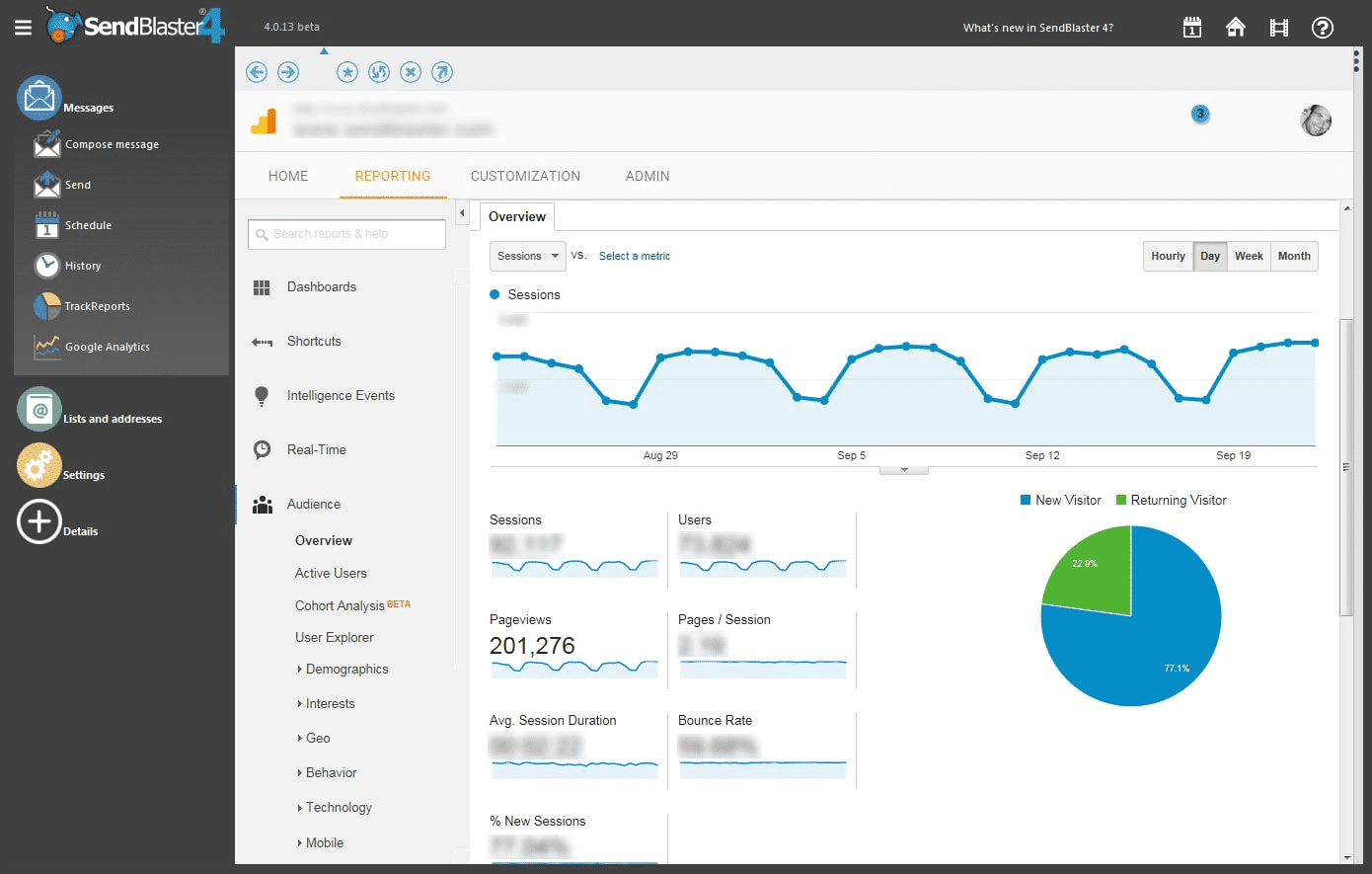Expand the Demographics section
Screen dimensions: 1372x874
pyautogui.click(x=346, y=669)
